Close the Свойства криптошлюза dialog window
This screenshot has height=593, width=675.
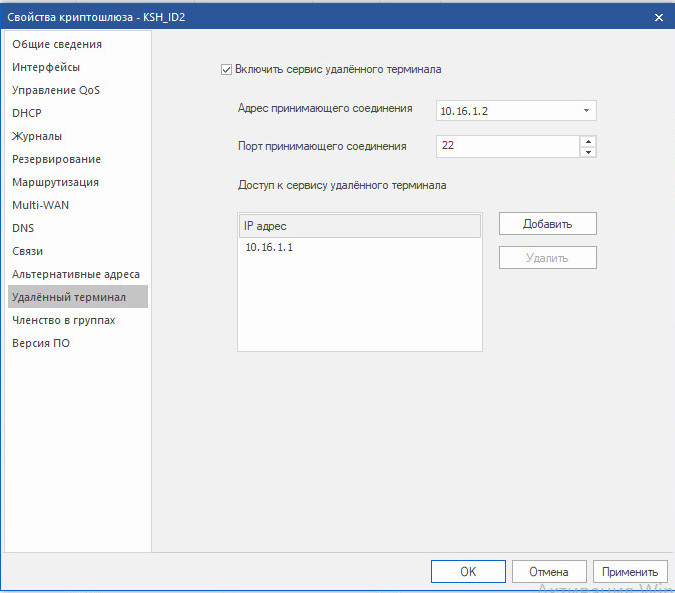pyautogui.click(x=659, y=18)
